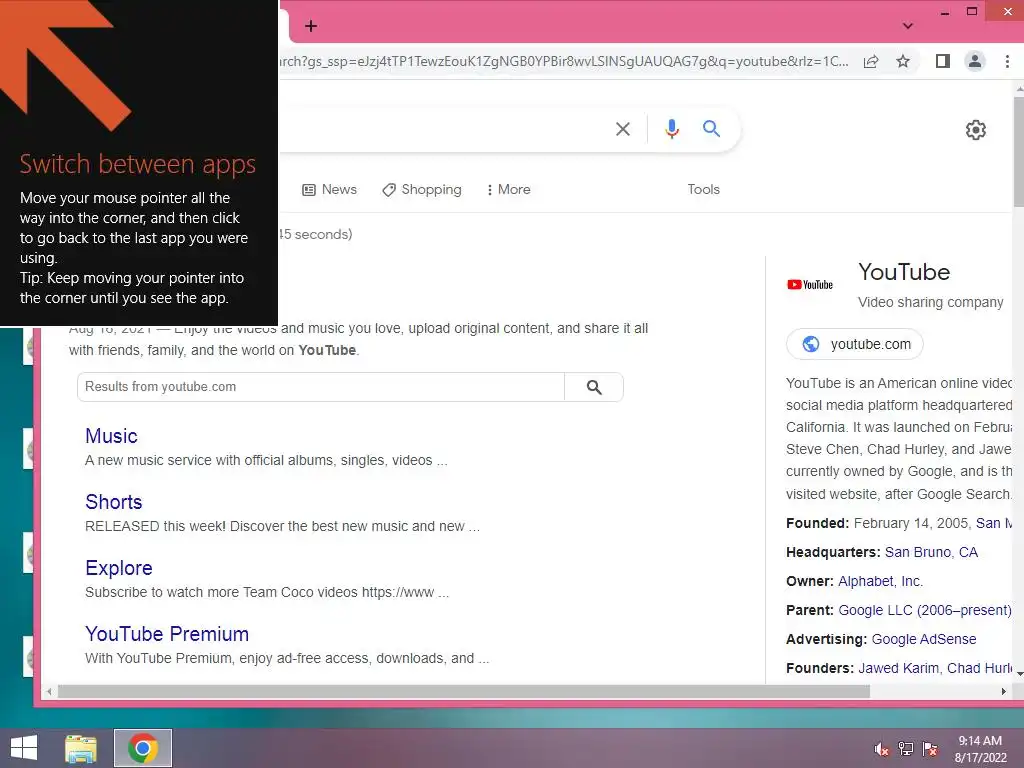Viewport: 1024px width, 768px height.
Task: Expand the More search filters
Action: tap(509, 189)
